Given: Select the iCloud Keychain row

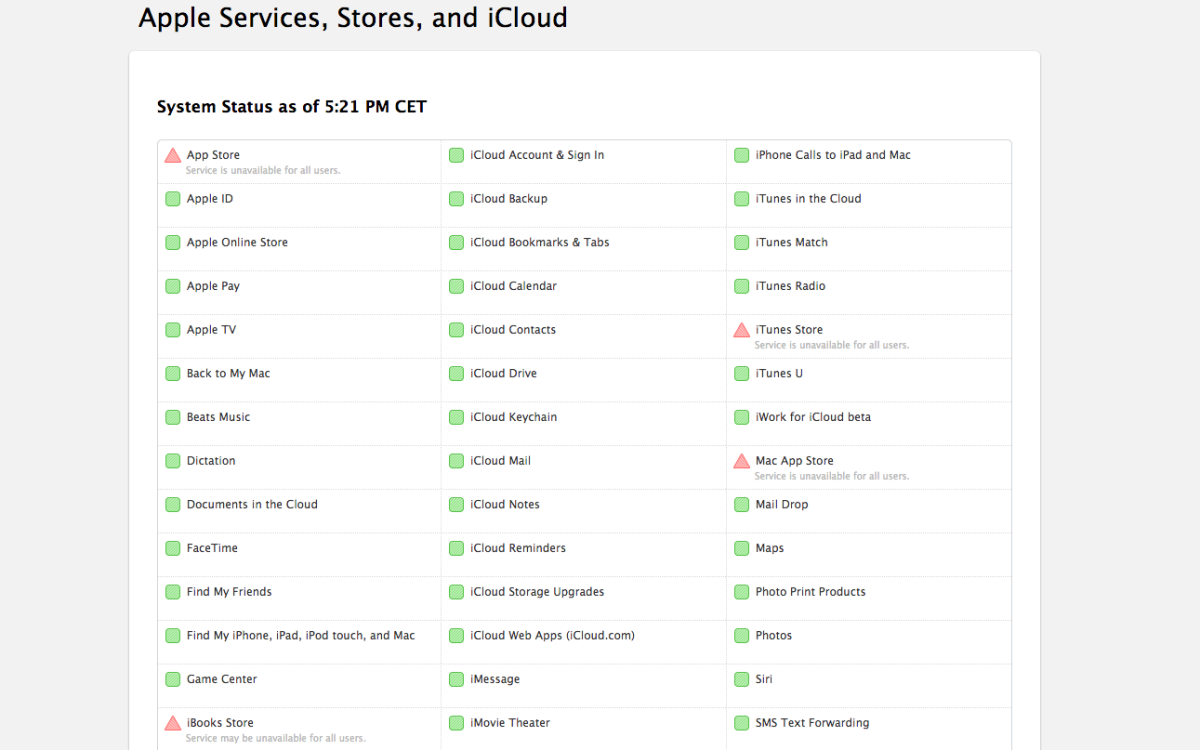Looking at the screenshot, I should coord(514,417).
